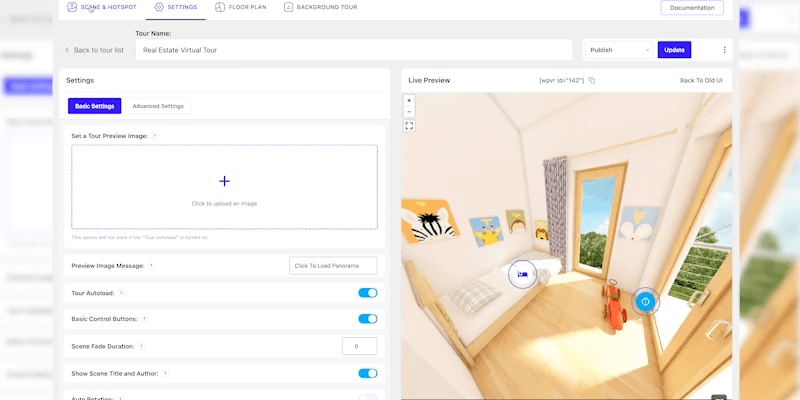Viewport: 800px width, 400px height.
Task: Toggle Tour Autoload switch
Action: coord(367,293)
